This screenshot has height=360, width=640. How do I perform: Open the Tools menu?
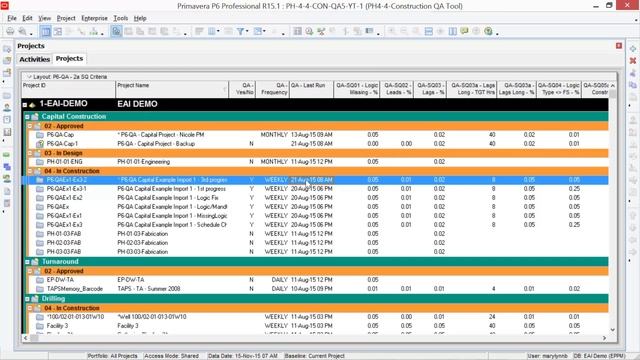(120, 18)
